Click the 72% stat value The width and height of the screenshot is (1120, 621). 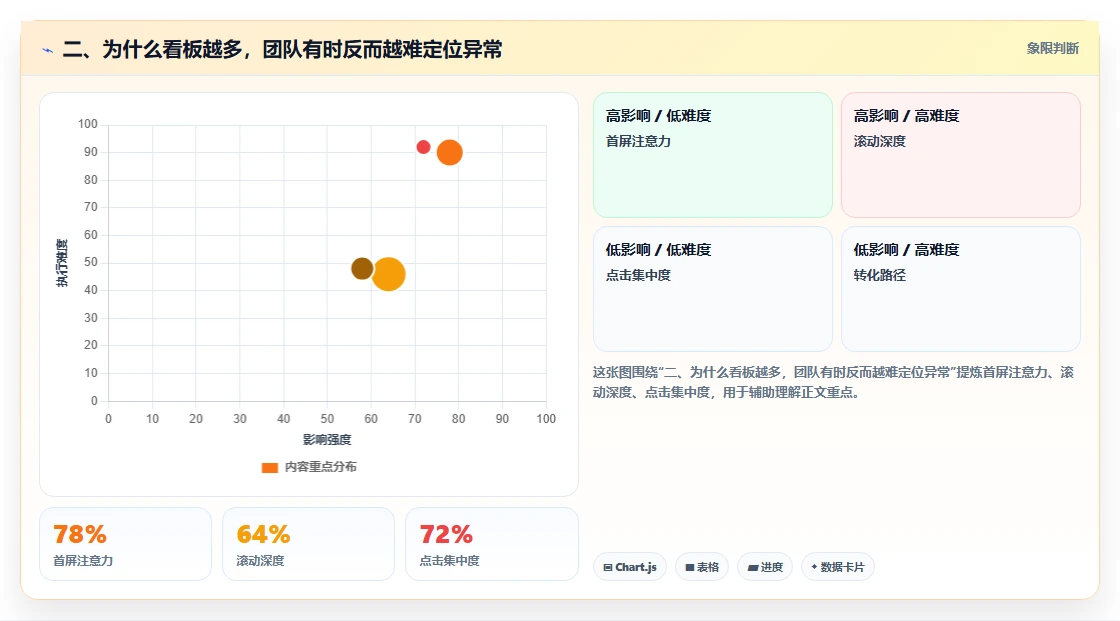pyautogui.click(x=446, y=535)
